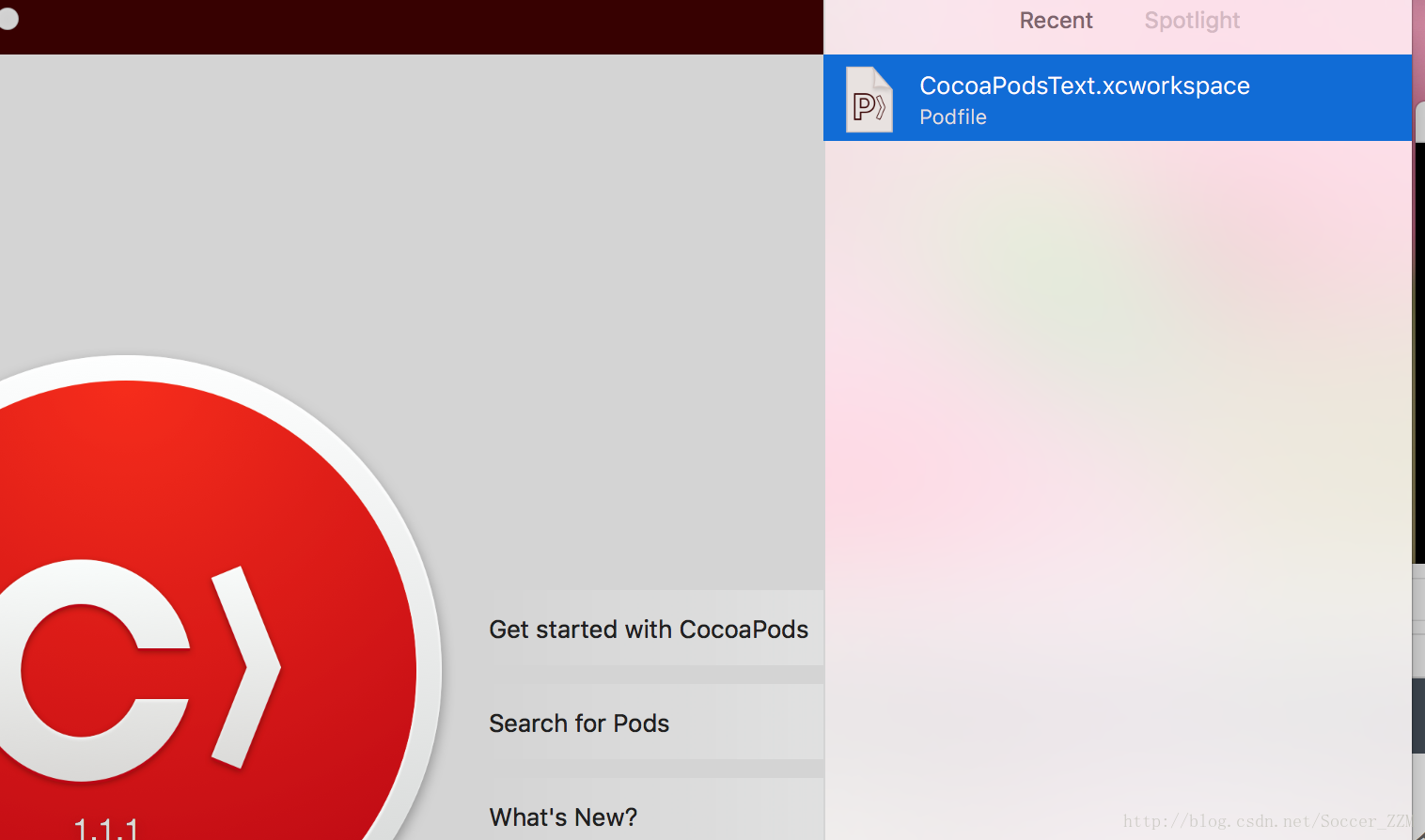The image size is (1425, 840).
Task: Click Get started with CocoaPods
Action: [x=655, y=628]
